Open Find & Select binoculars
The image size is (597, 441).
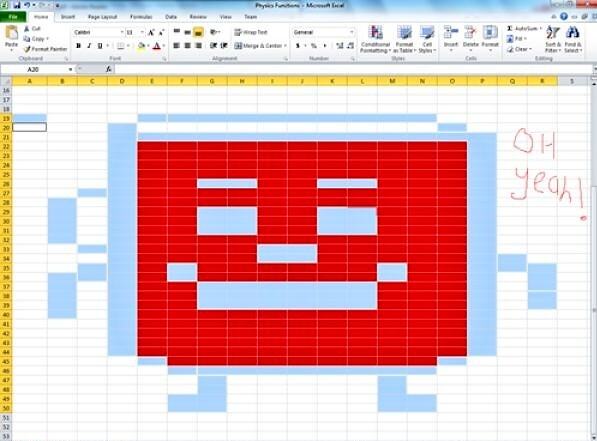tap(573, 39)
